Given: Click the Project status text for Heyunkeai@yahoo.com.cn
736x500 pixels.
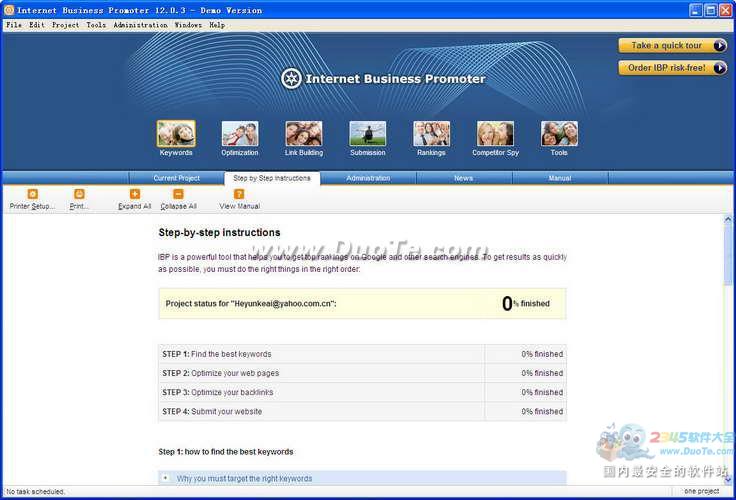Looking at the screenshot, I should [251, 304].
